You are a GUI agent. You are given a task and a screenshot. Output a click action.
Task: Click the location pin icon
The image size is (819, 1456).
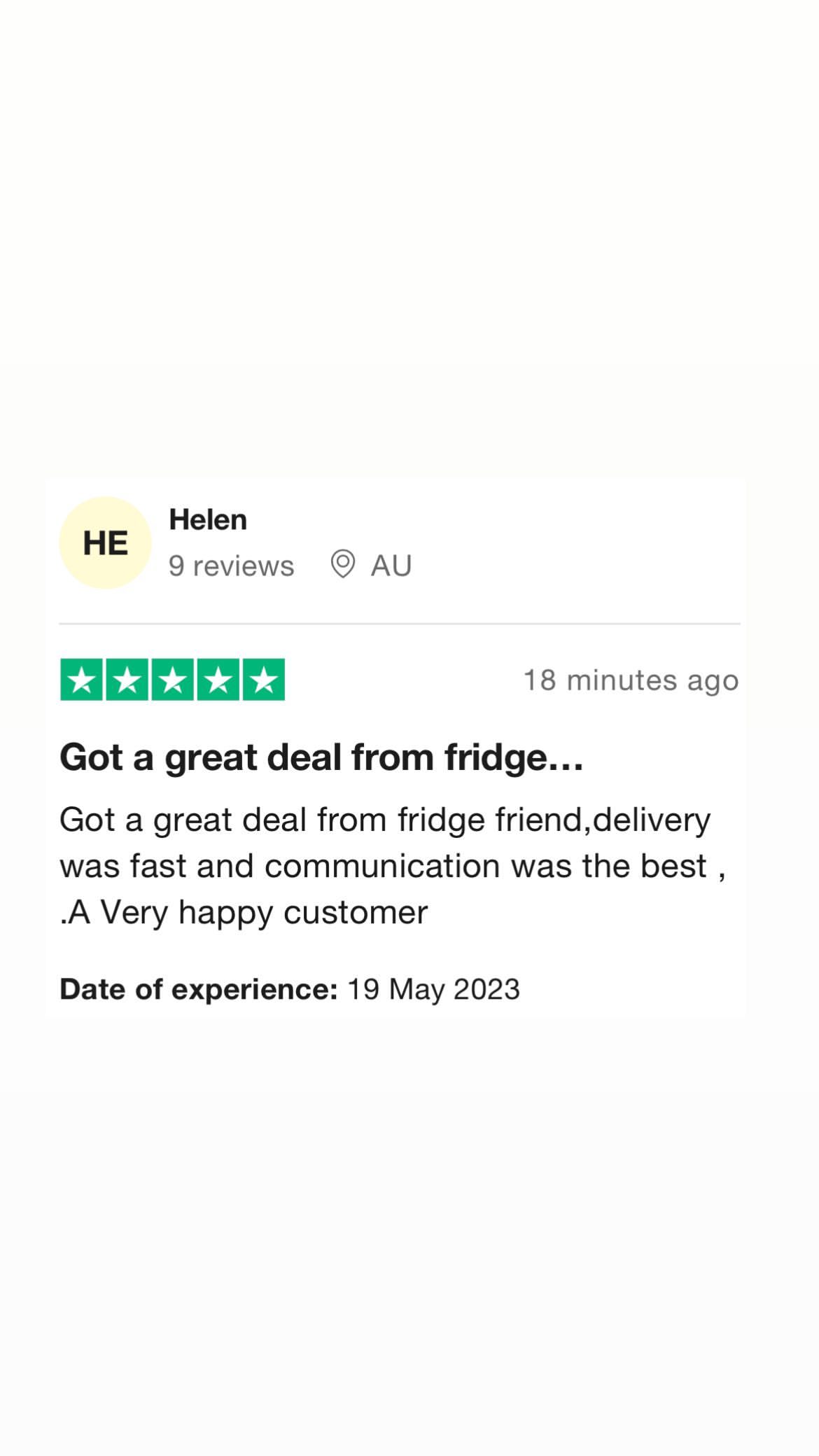(x=342, y=564)
